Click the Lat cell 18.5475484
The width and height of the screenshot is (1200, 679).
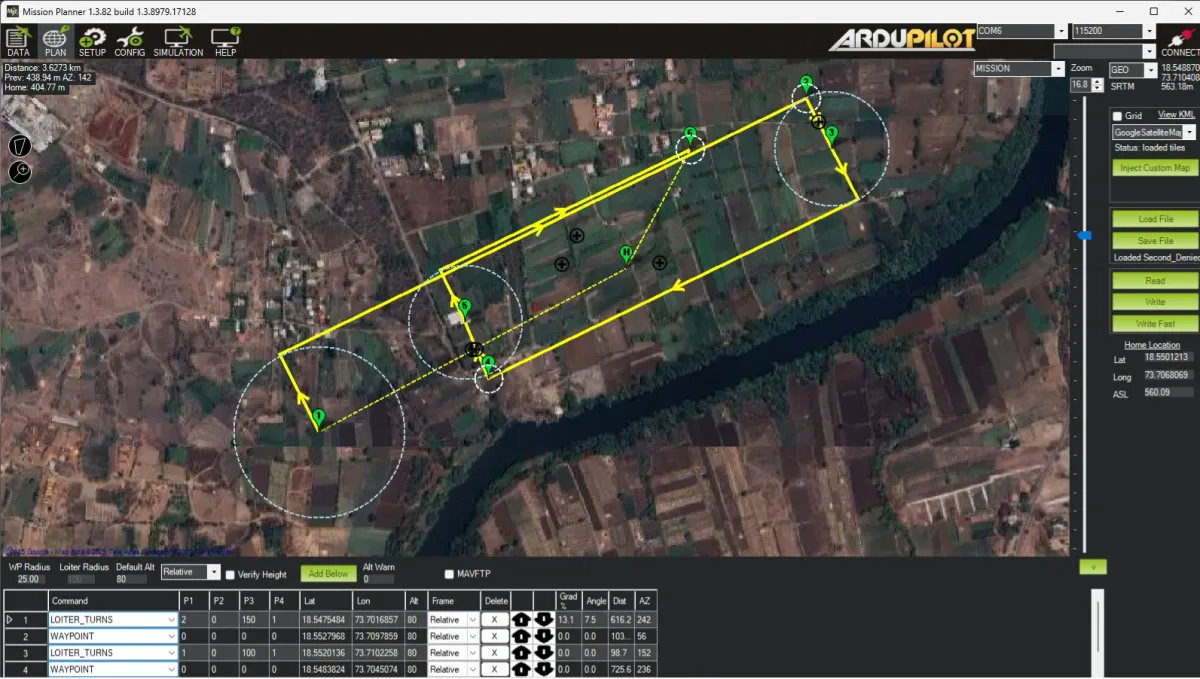(325, 620)
